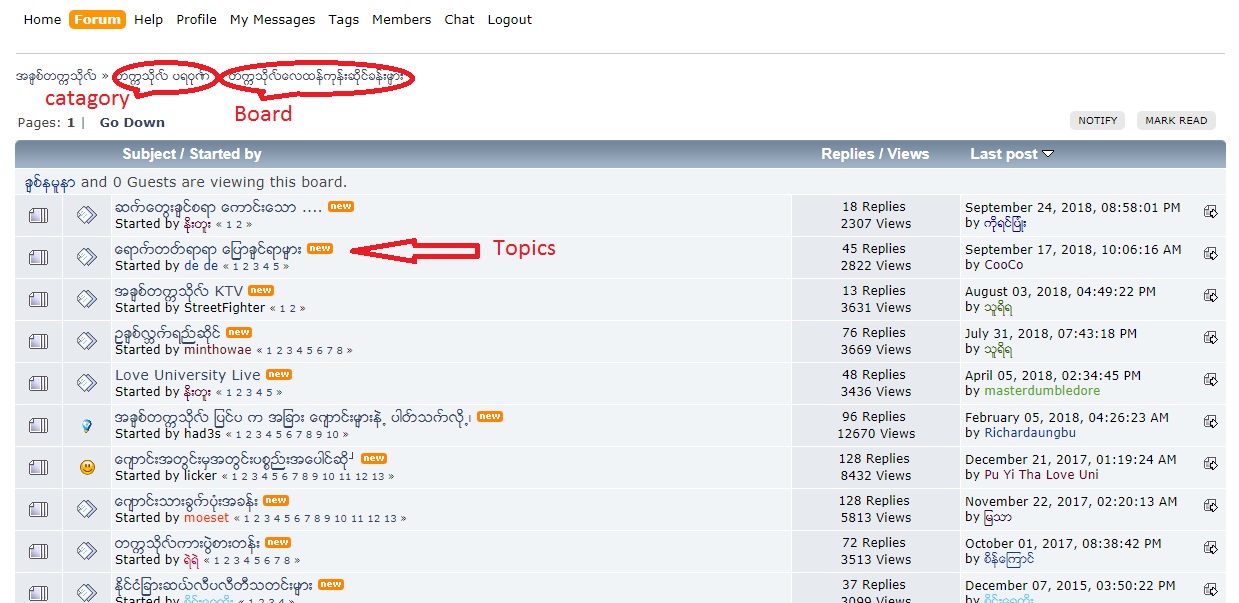The image size is (1239, 603).
Task: Sort topics by Started by header
Action: coord(227,154)
